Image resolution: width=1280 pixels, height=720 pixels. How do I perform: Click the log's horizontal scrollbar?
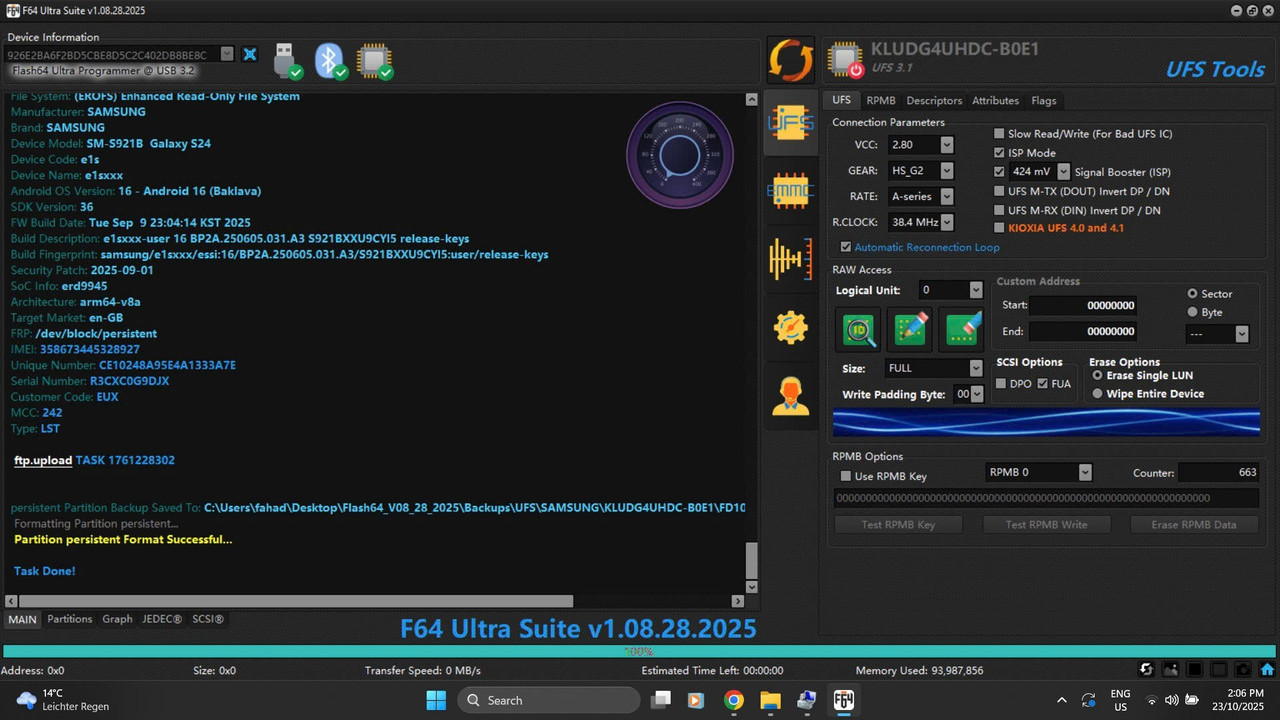tap(295, 602)
